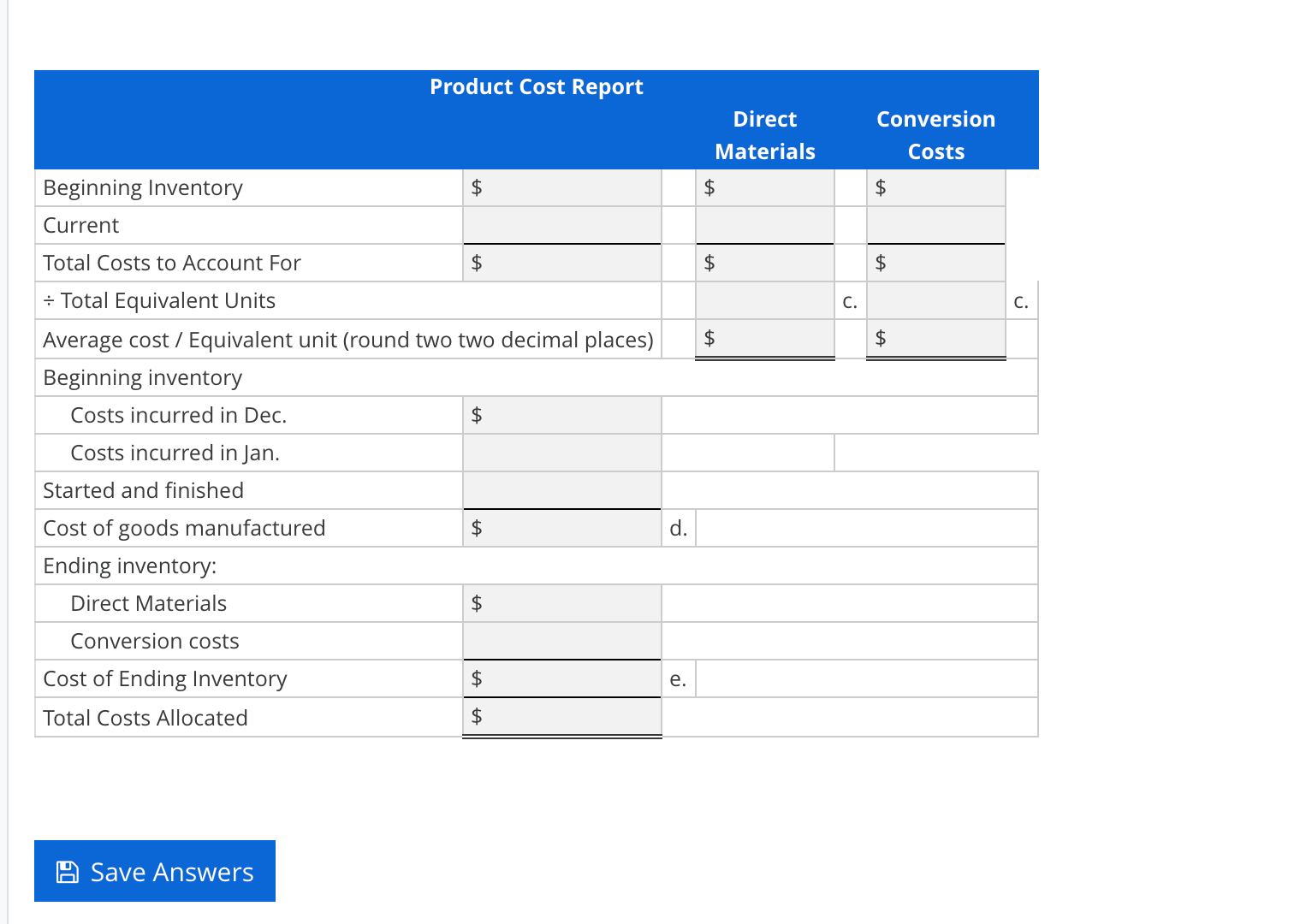Select the Cost of Ending Inventory field
Viewport: 1306px width, 924px height.
pyautogui.click(x=562, y=678)
